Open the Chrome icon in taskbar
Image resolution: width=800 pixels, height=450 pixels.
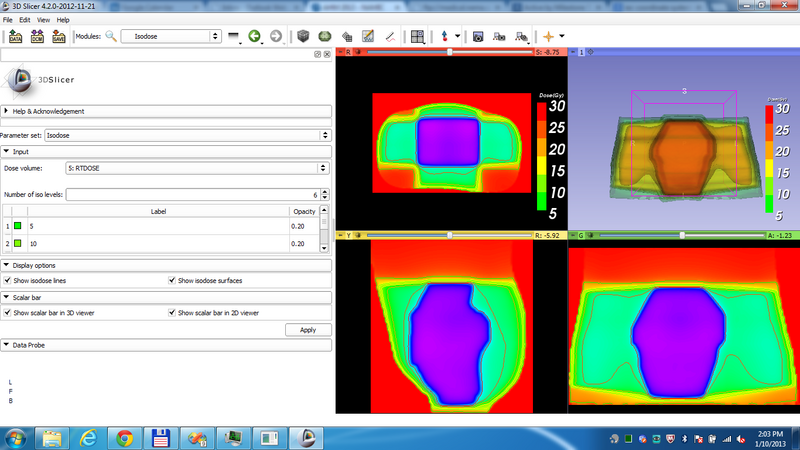pos(124,437)
